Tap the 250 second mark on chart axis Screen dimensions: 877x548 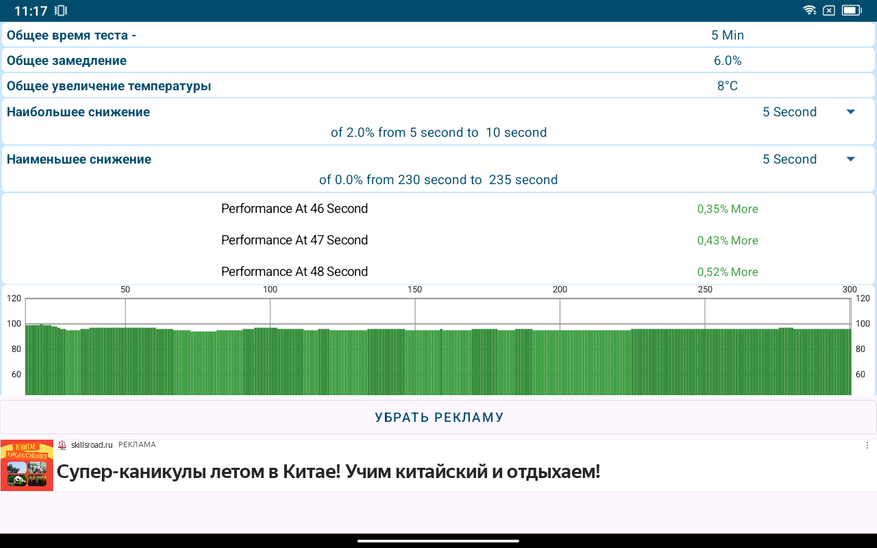coord(705,289)
